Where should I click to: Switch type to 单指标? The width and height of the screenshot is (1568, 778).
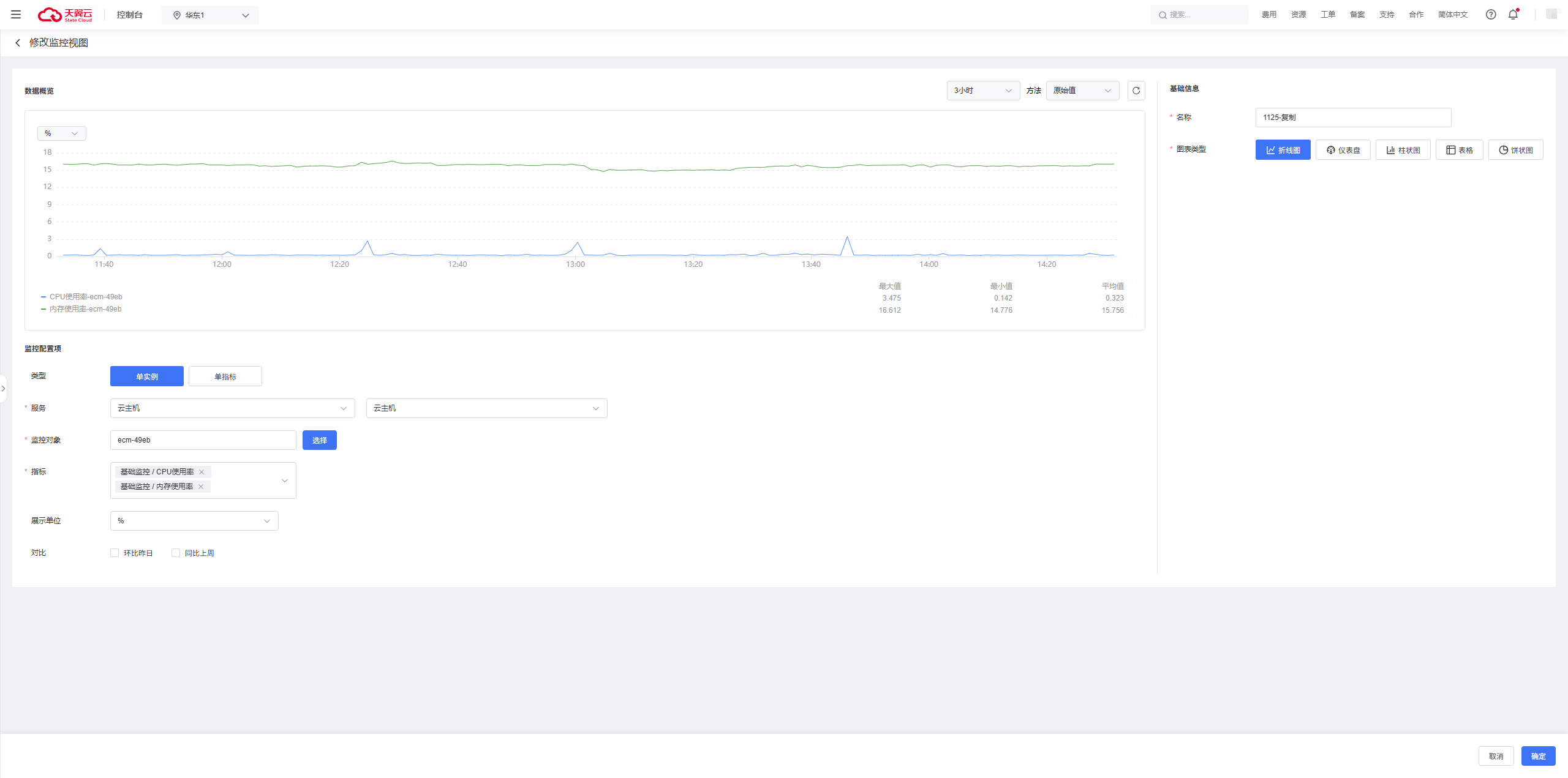pyautogui.click(x=225, y=376)
